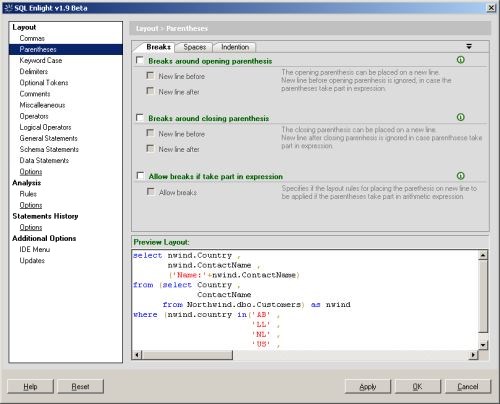This screenshot has height=404, width=500.
Task: Close the SQL Enlight dialog window
Action: point(491,8)
